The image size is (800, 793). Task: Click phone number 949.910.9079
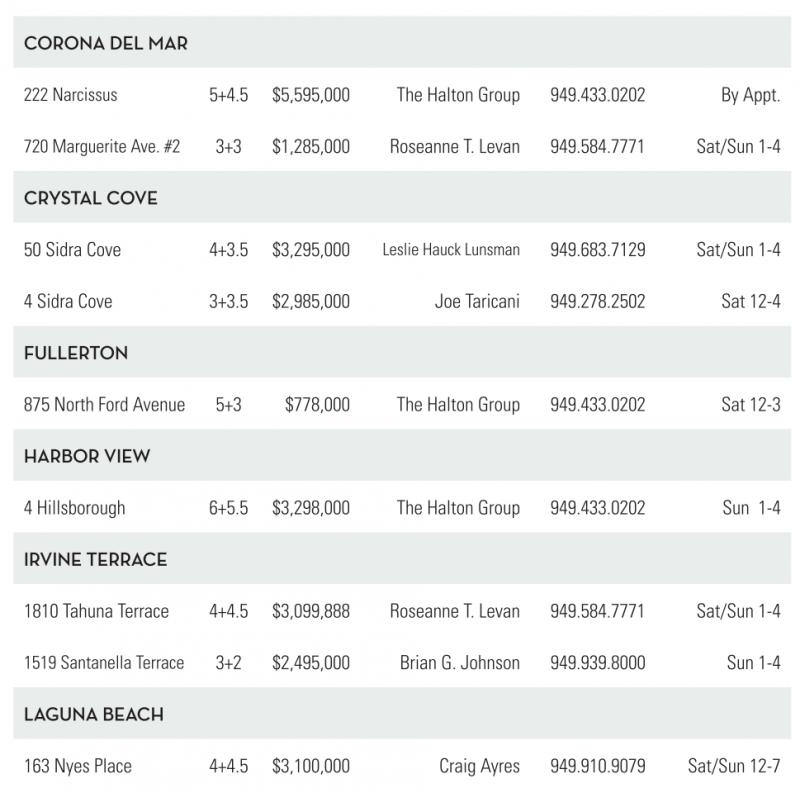pyautogui.click(x=597, y=767)
